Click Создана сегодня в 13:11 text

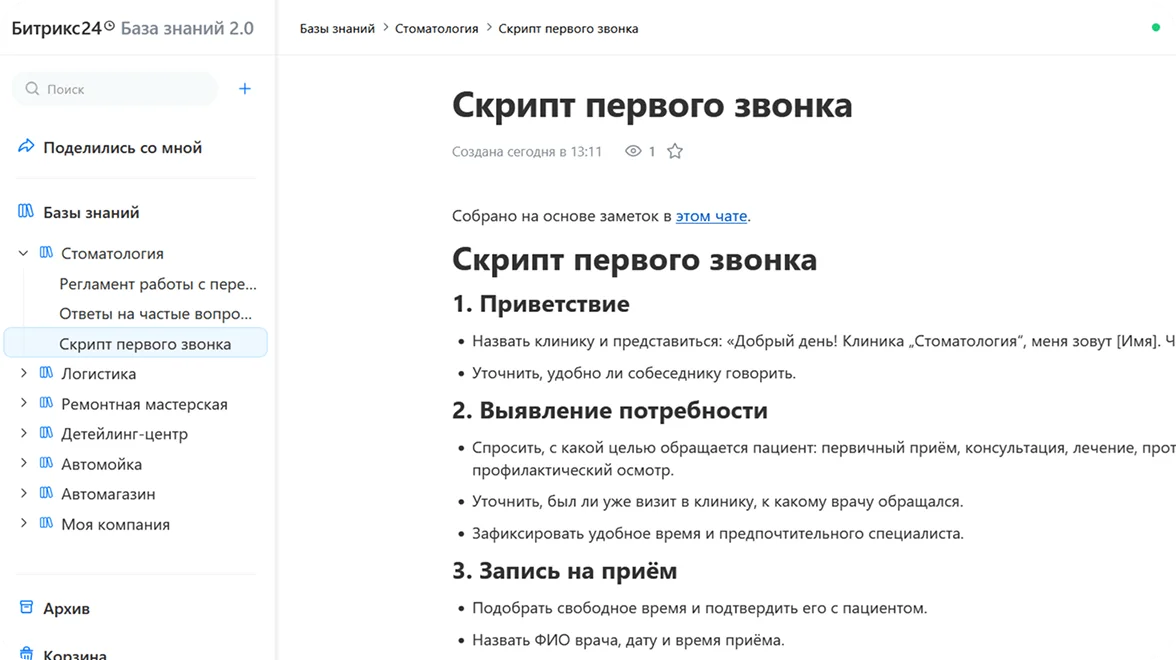click(526, 152)
